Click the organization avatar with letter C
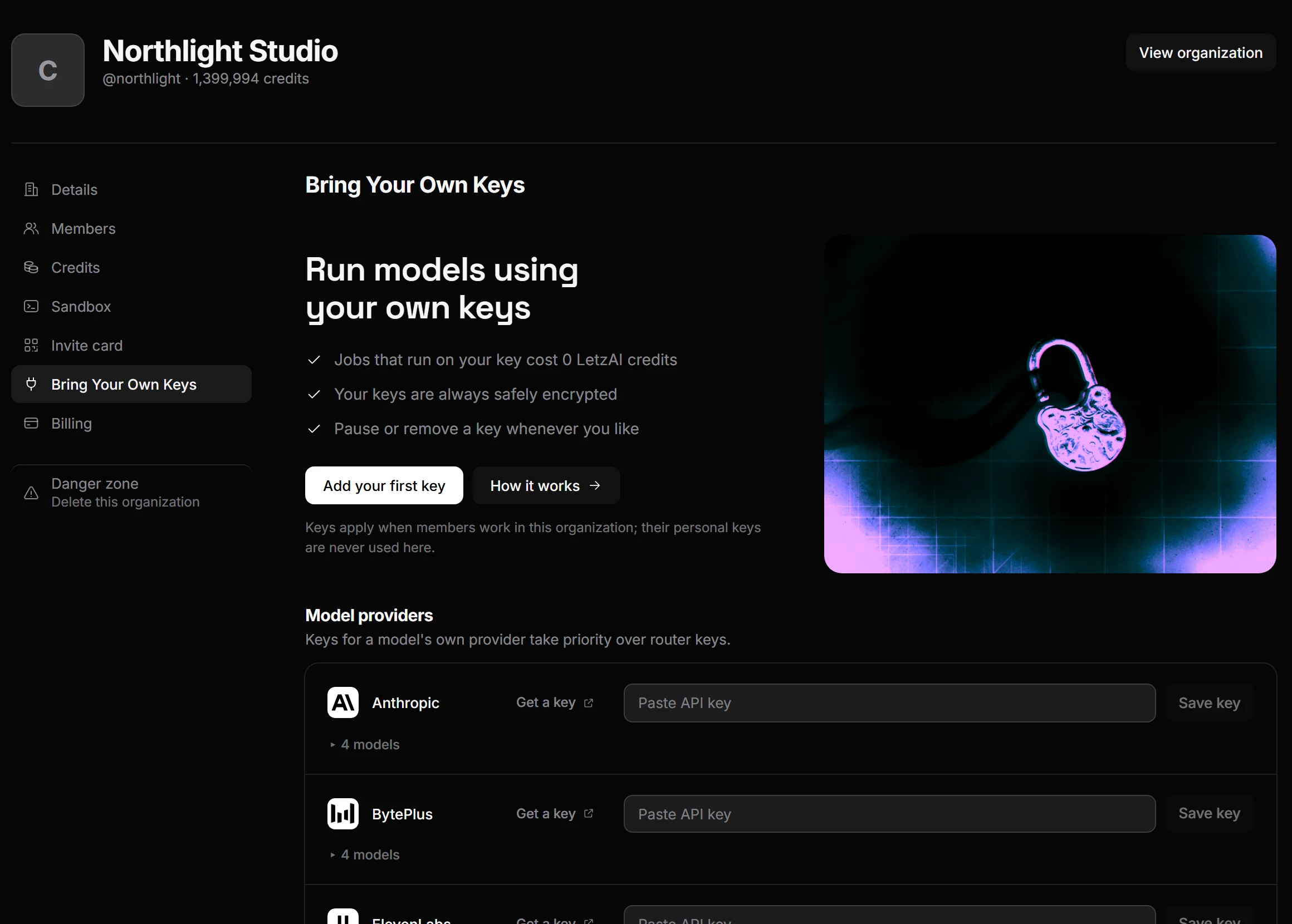Screen dimensions: 1292x924 pyautogui.click(x=48, y=70)
